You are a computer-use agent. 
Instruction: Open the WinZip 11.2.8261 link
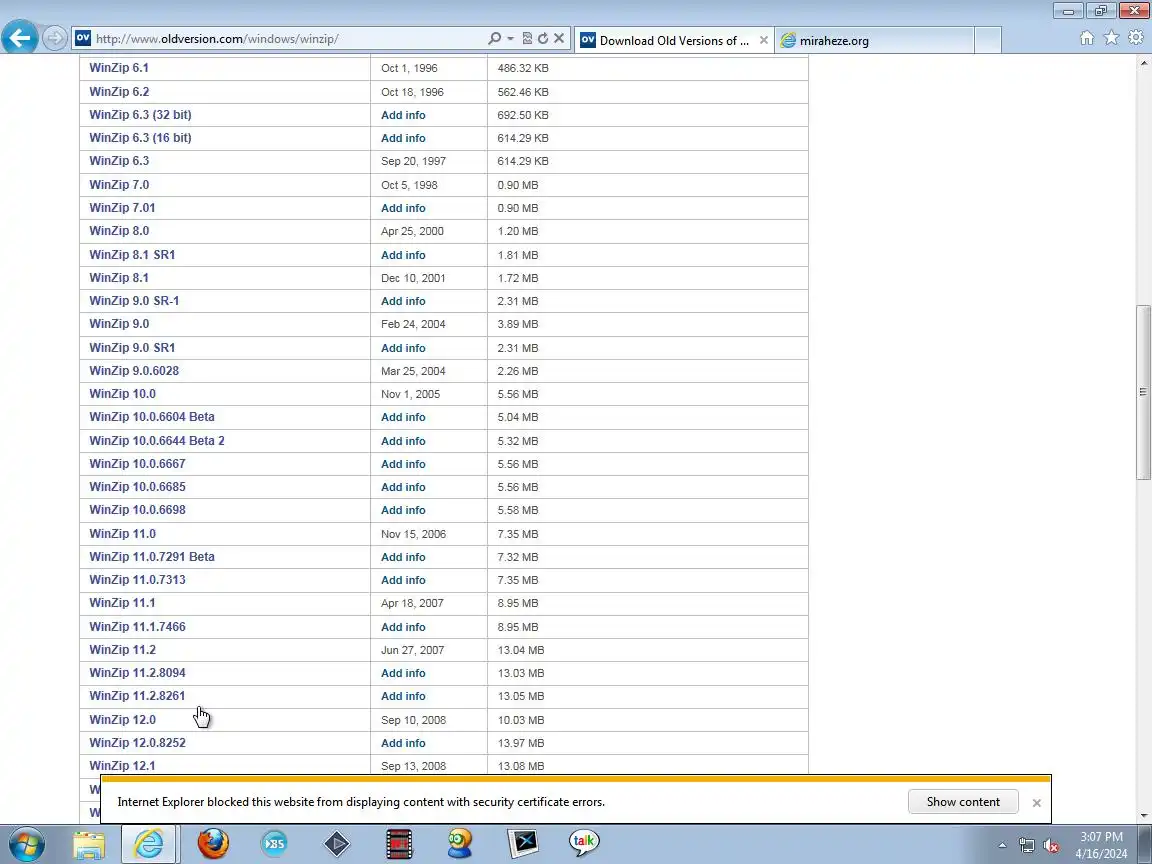tap(137, 696)
